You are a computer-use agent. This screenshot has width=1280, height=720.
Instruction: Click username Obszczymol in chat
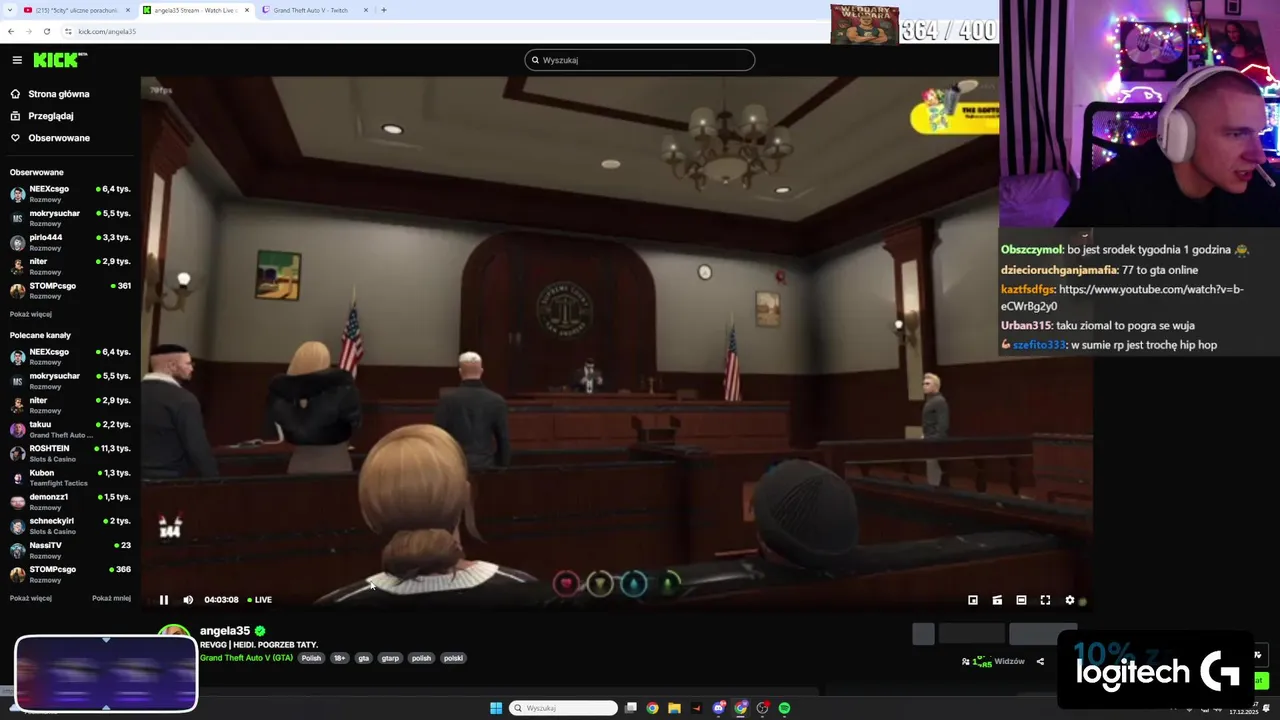[x=1031, y=250]
